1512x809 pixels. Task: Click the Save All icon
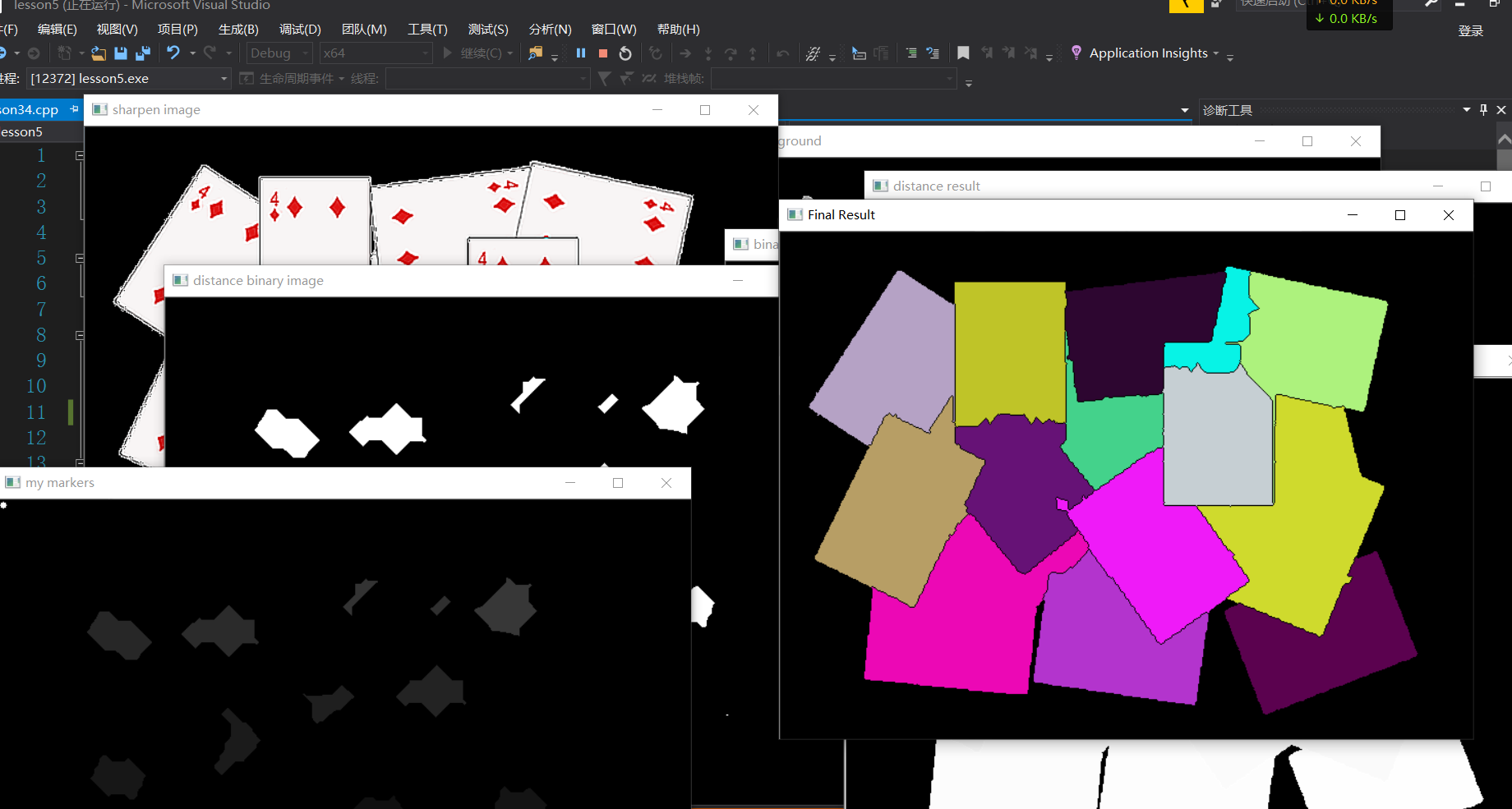coord(141,53)
